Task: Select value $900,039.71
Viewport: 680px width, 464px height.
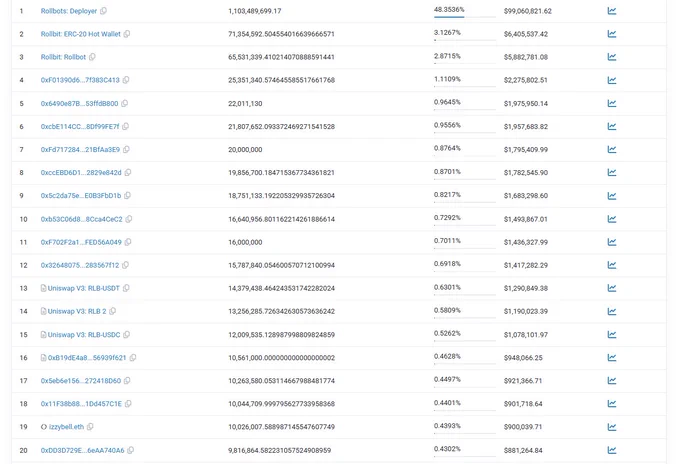Action: coord(523,427)
